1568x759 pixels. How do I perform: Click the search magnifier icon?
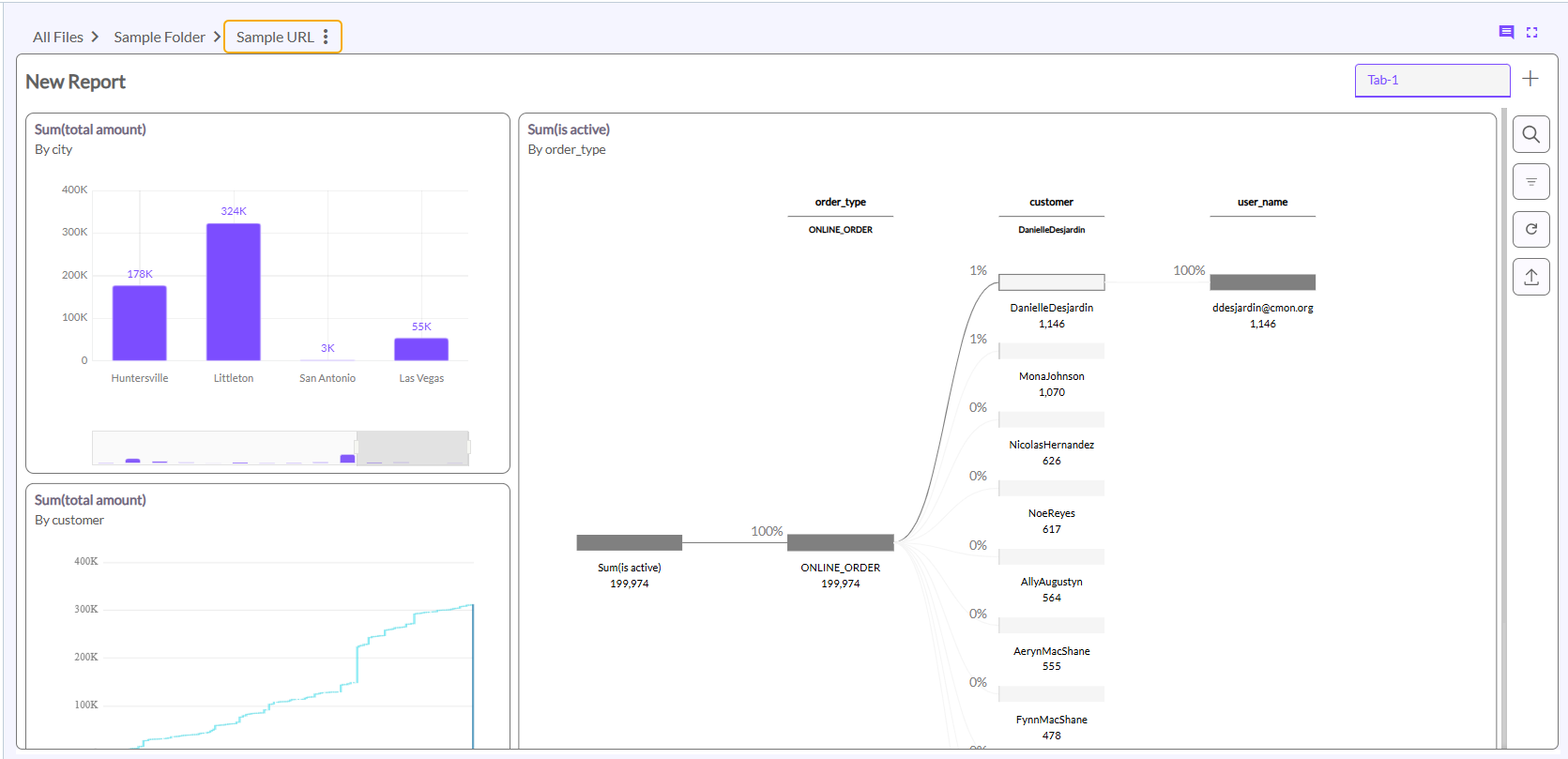(1530, 134)
